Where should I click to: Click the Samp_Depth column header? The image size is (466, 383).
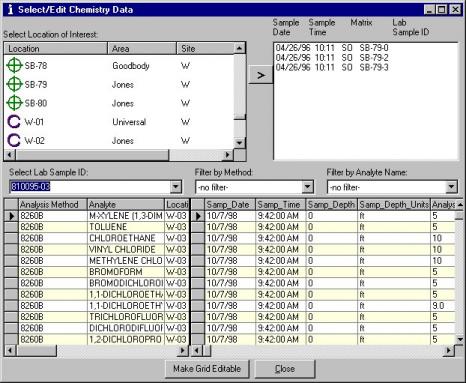pyautogui.click(x=331, y=204)
